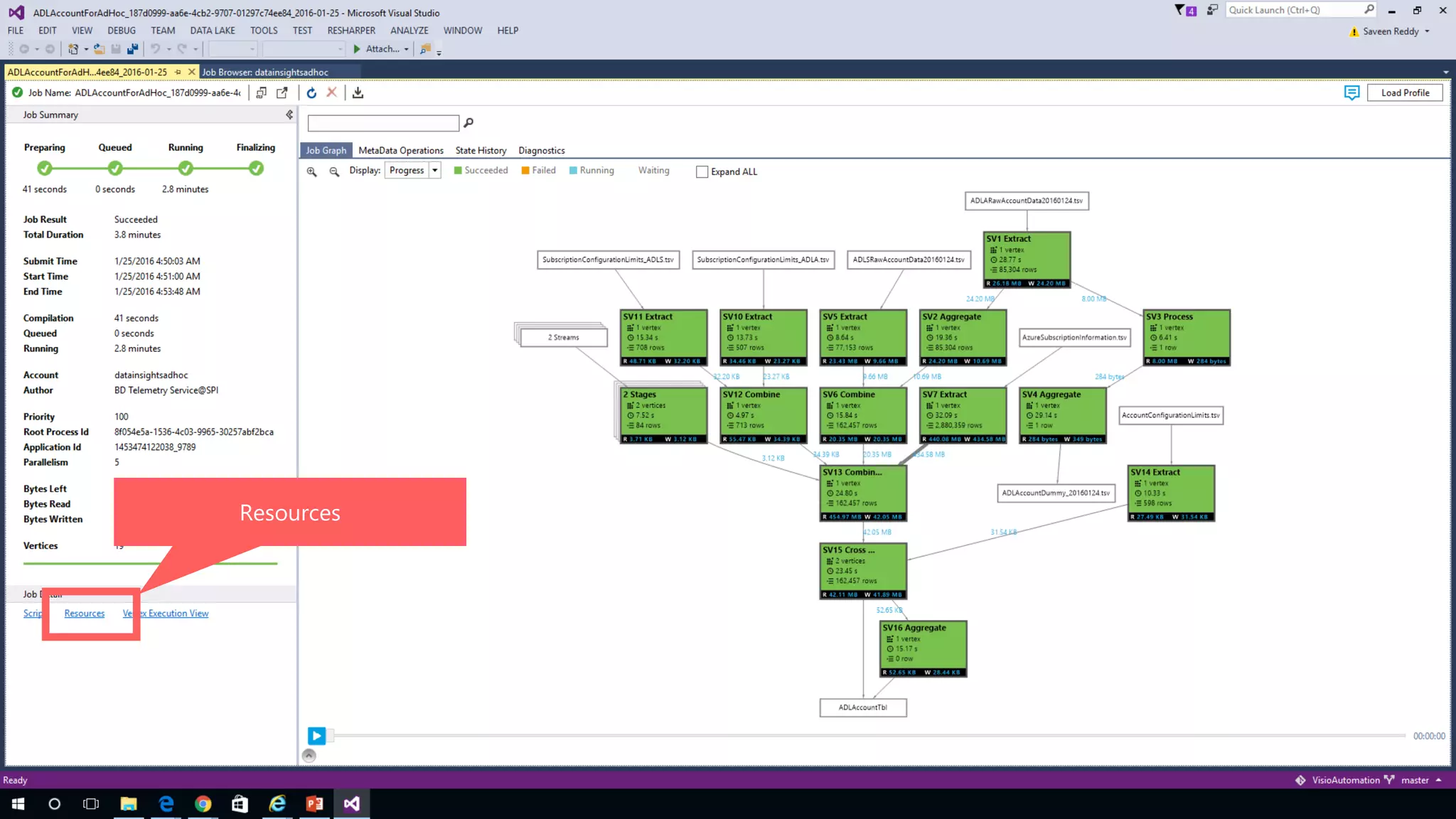Open the Resources link
1456x819 pixels.
84,614
